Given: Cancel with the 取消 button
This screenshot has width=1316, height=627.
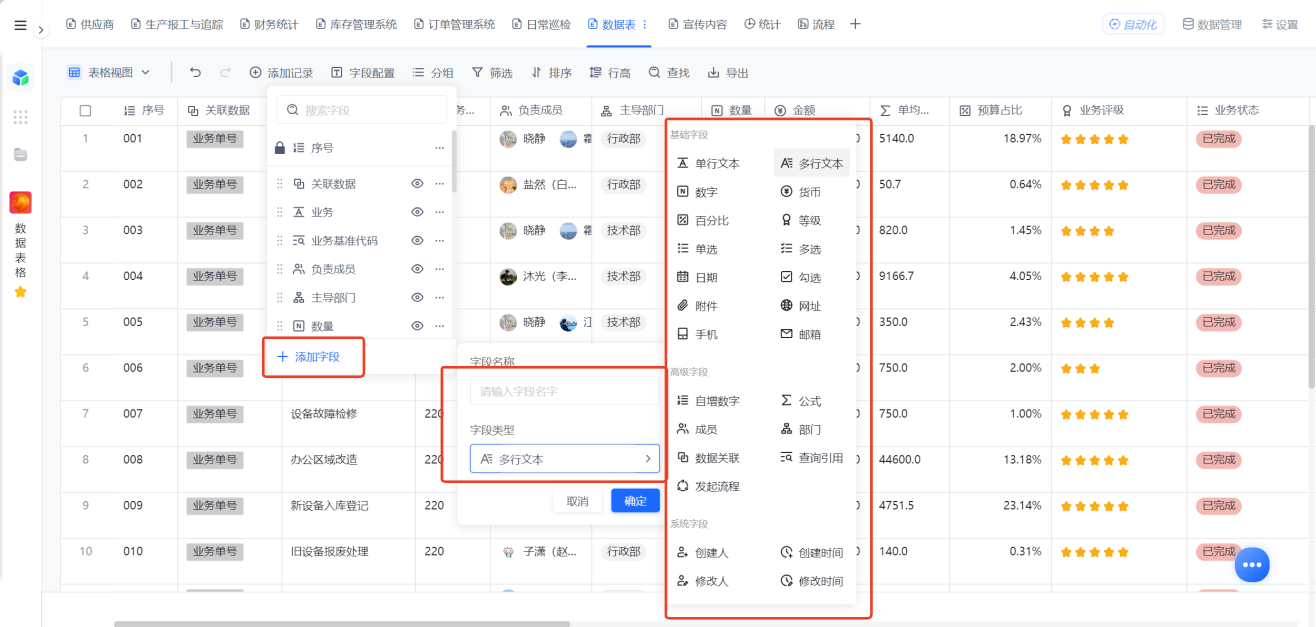Looking at the screenshot, I should point(577,501).
